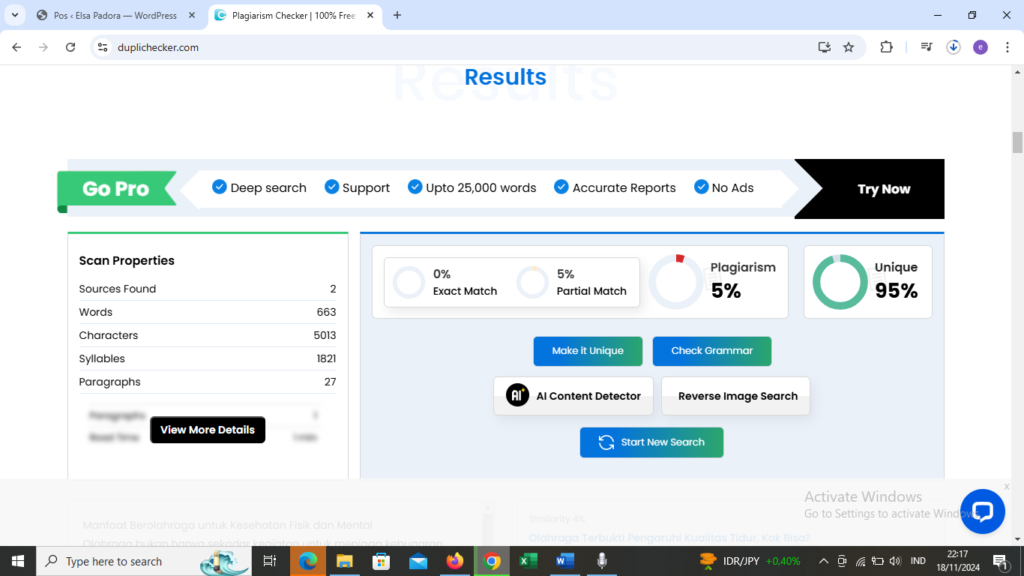Click the Chrome downloads icon
Viewport: 1024px width, 576px height.
(x=953, y=47)
